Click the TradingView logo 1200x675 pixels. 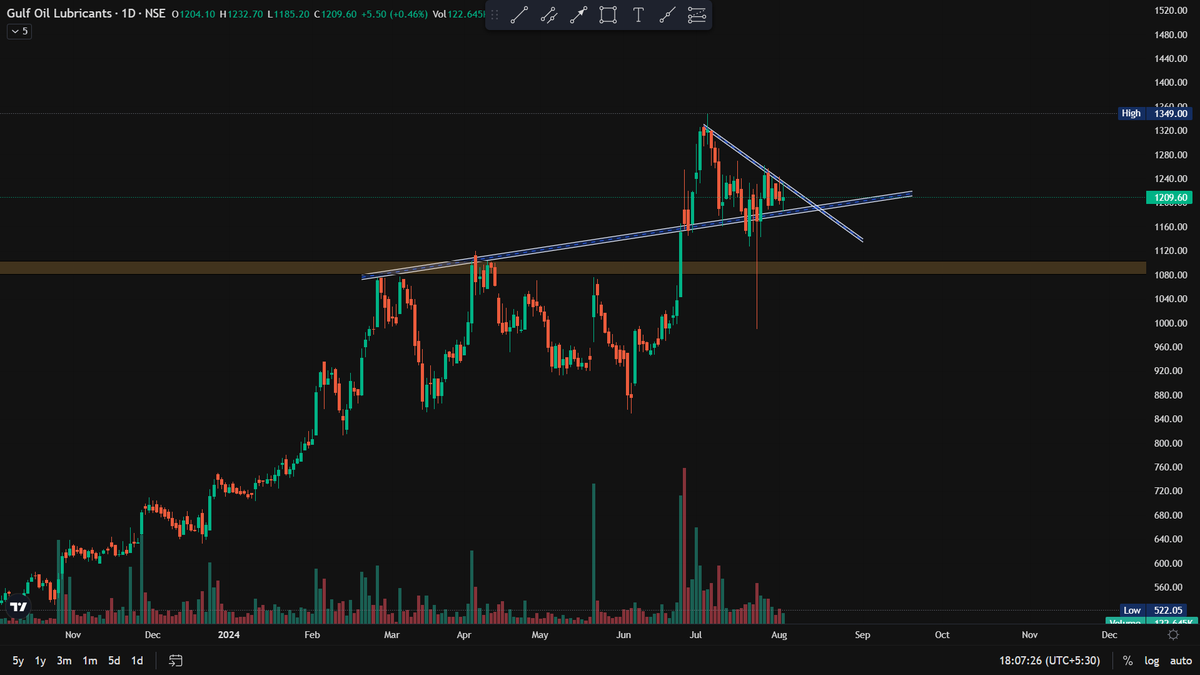pyautogui.click(x=18, y=606)
